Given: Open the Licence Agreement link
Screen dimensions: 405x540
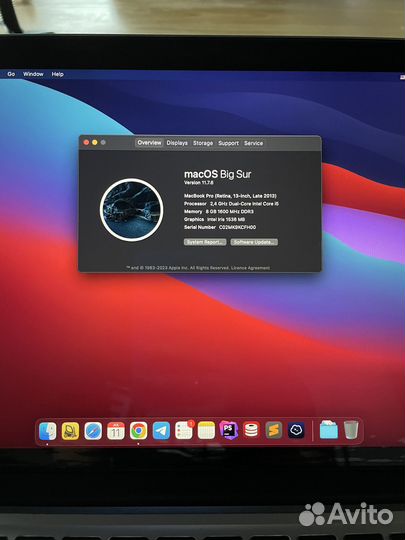Looking at the screenshot, I should pos(250,268).
